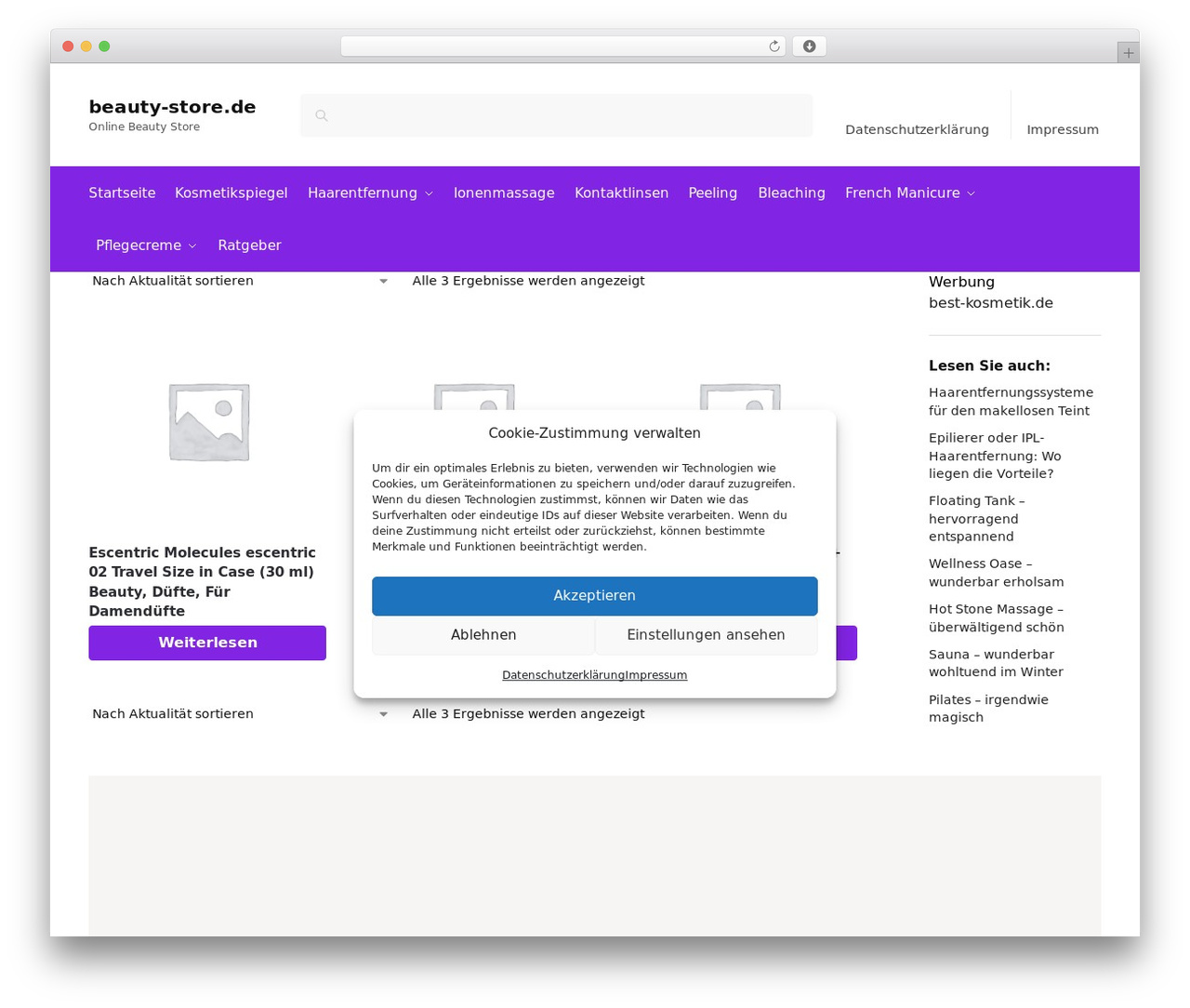The width and height of the screenshot is (1190, 1008).
Task: Click the browser reload icon
Action: 773,46
